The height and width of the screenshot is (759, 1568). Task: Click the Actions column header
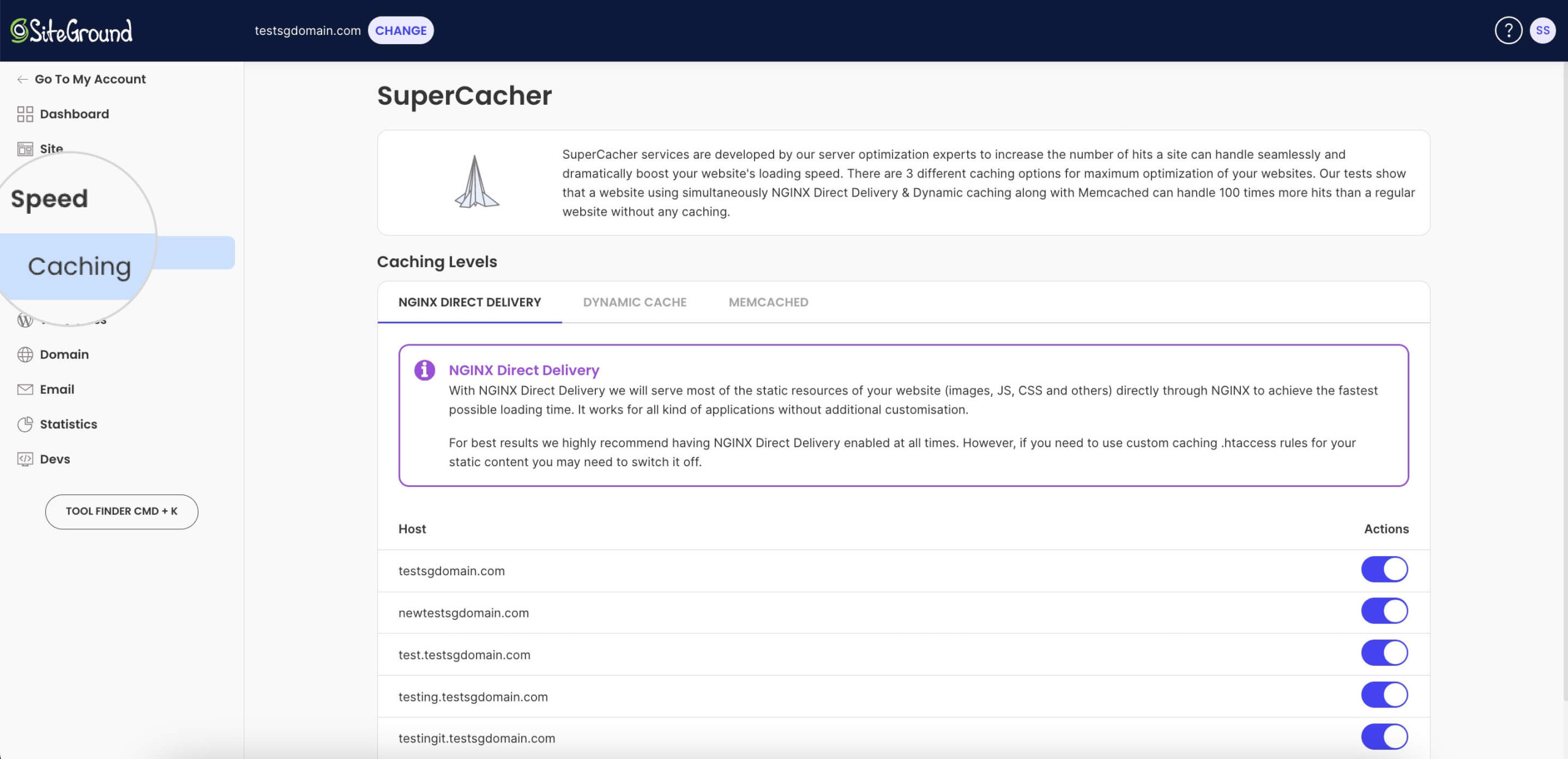[1386, 529]
